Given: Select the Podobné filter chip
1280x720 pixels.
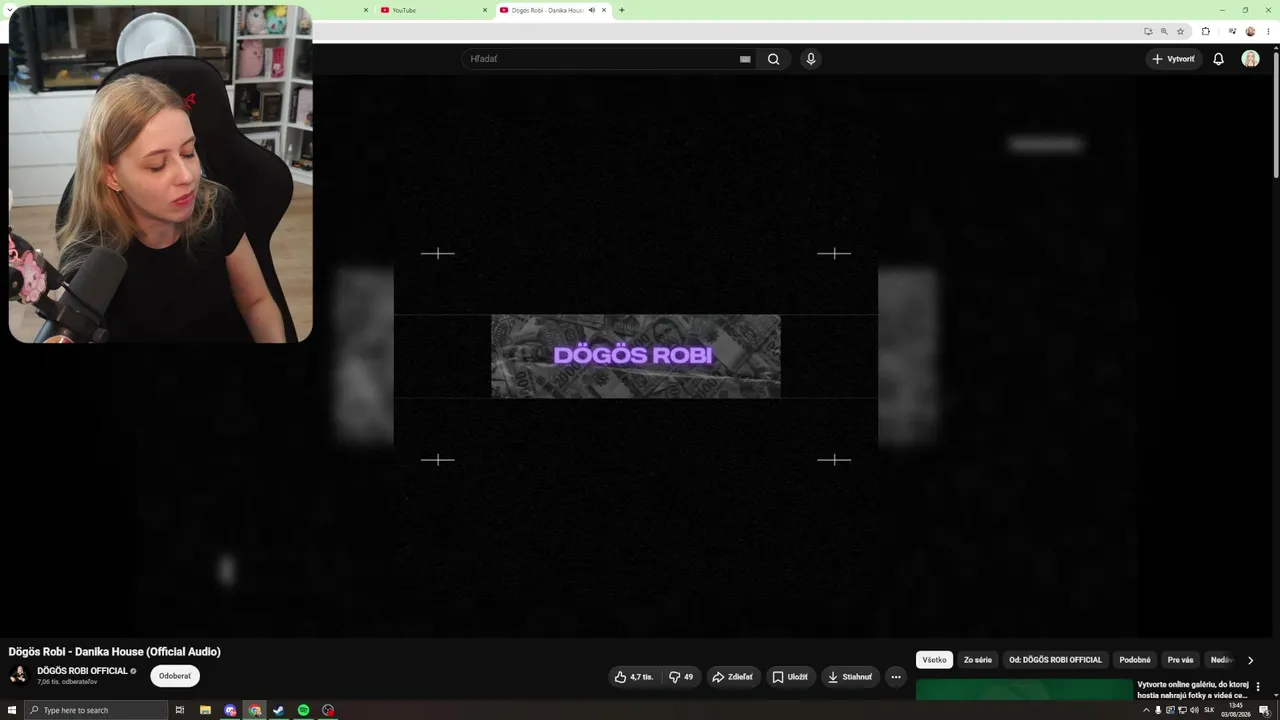Looking at the screenshot, I should pos(1135,660).
